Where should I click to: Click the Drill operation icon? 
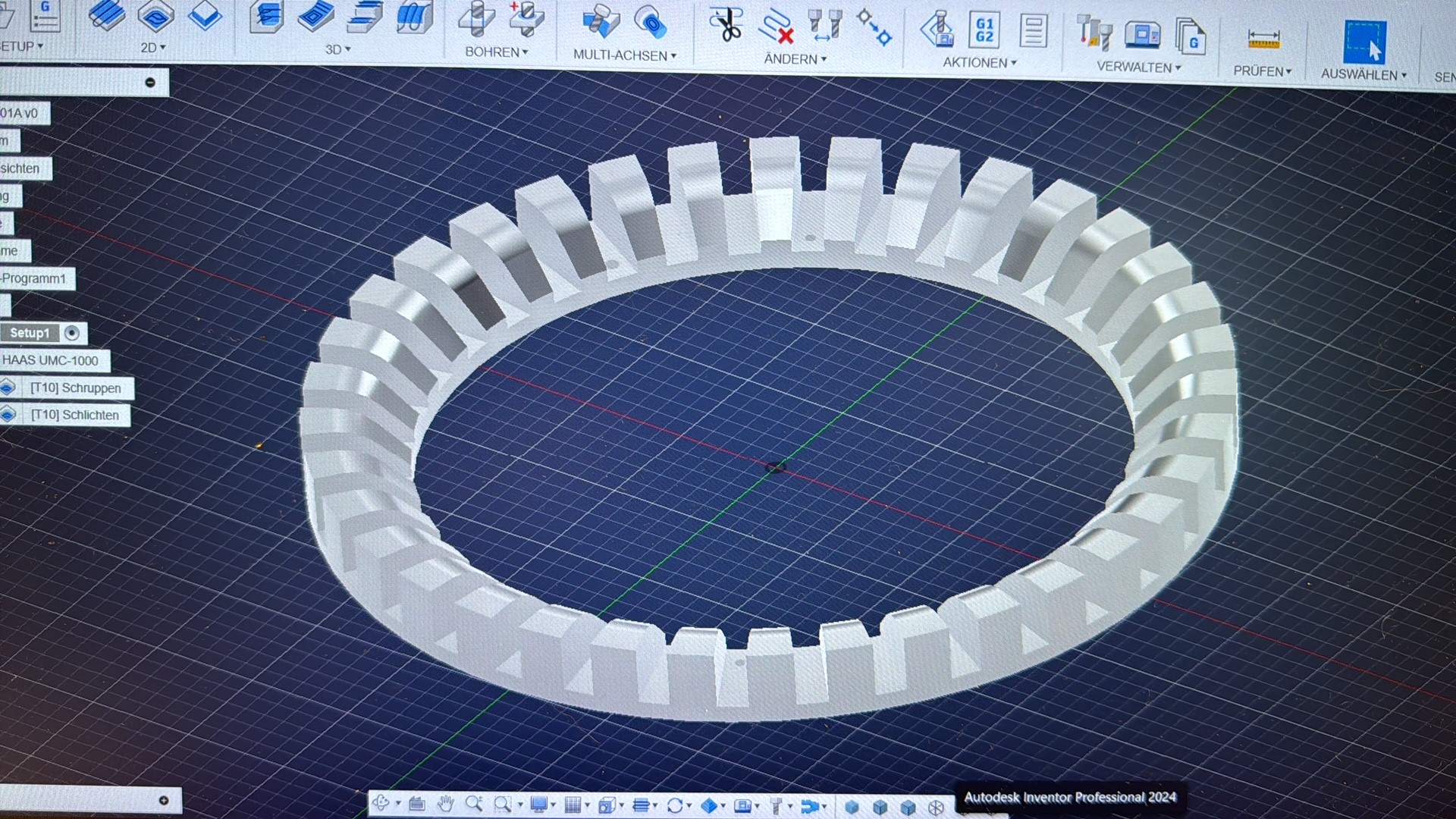476,20
